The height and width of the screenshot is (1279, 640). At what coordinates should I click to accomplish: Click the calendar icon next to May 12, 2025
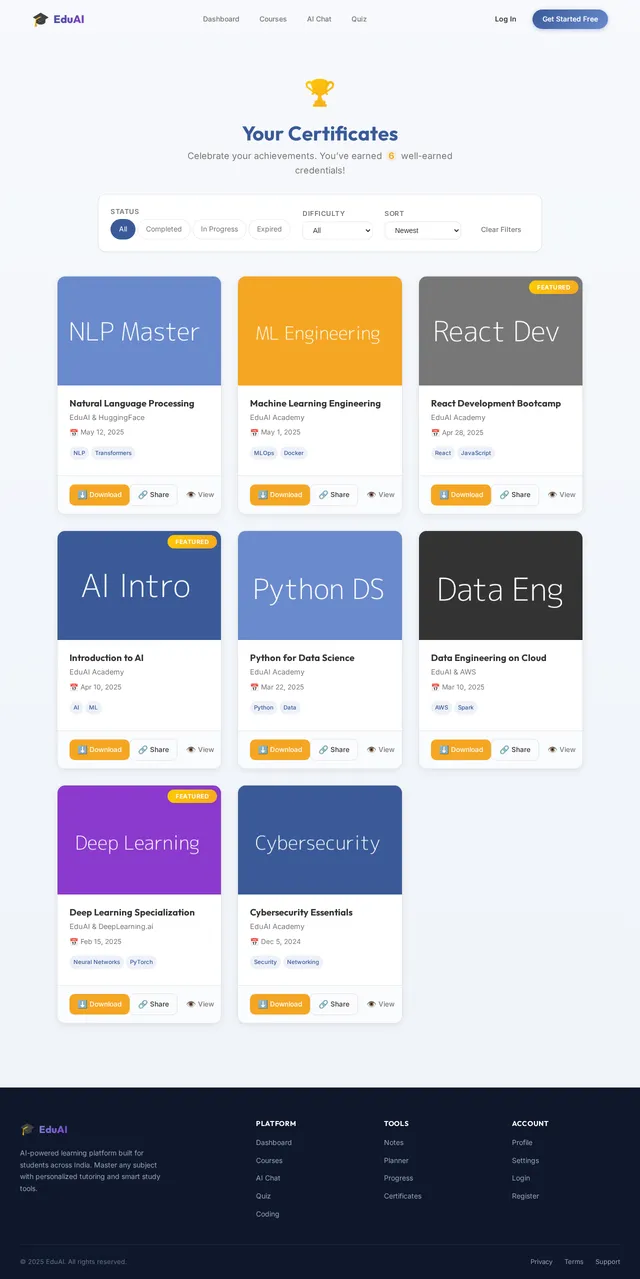[x=74, y=433]
